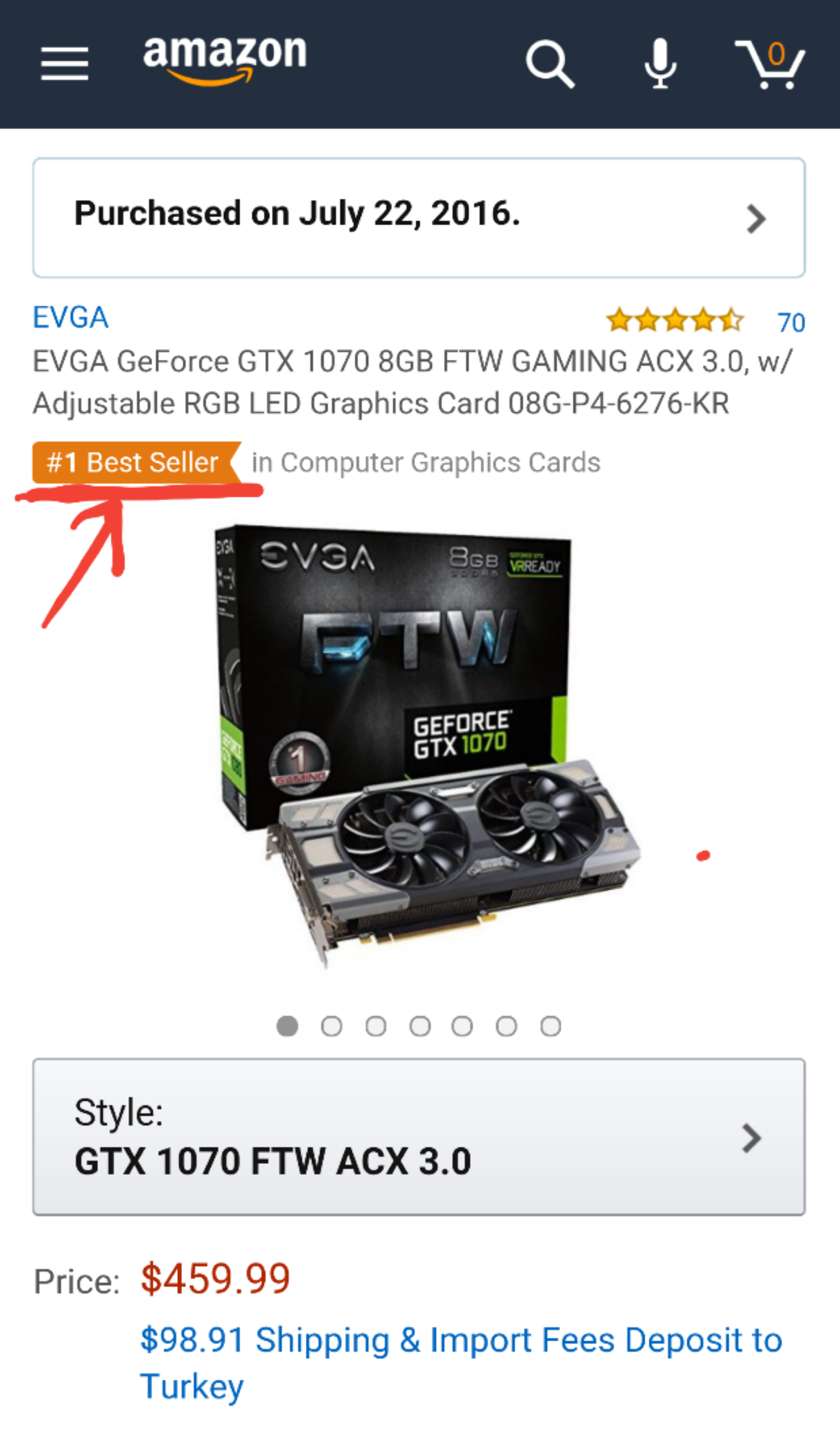Activate voice search microphone icon

[x=660, y=63]
